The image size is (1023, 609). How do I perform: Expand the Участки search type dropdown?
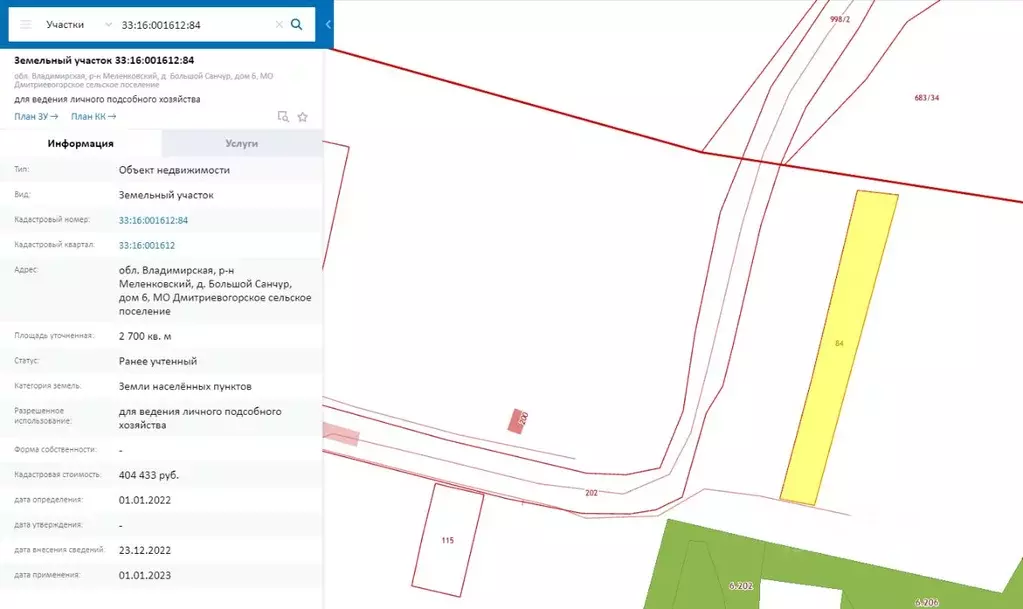(x=108, y=24)
